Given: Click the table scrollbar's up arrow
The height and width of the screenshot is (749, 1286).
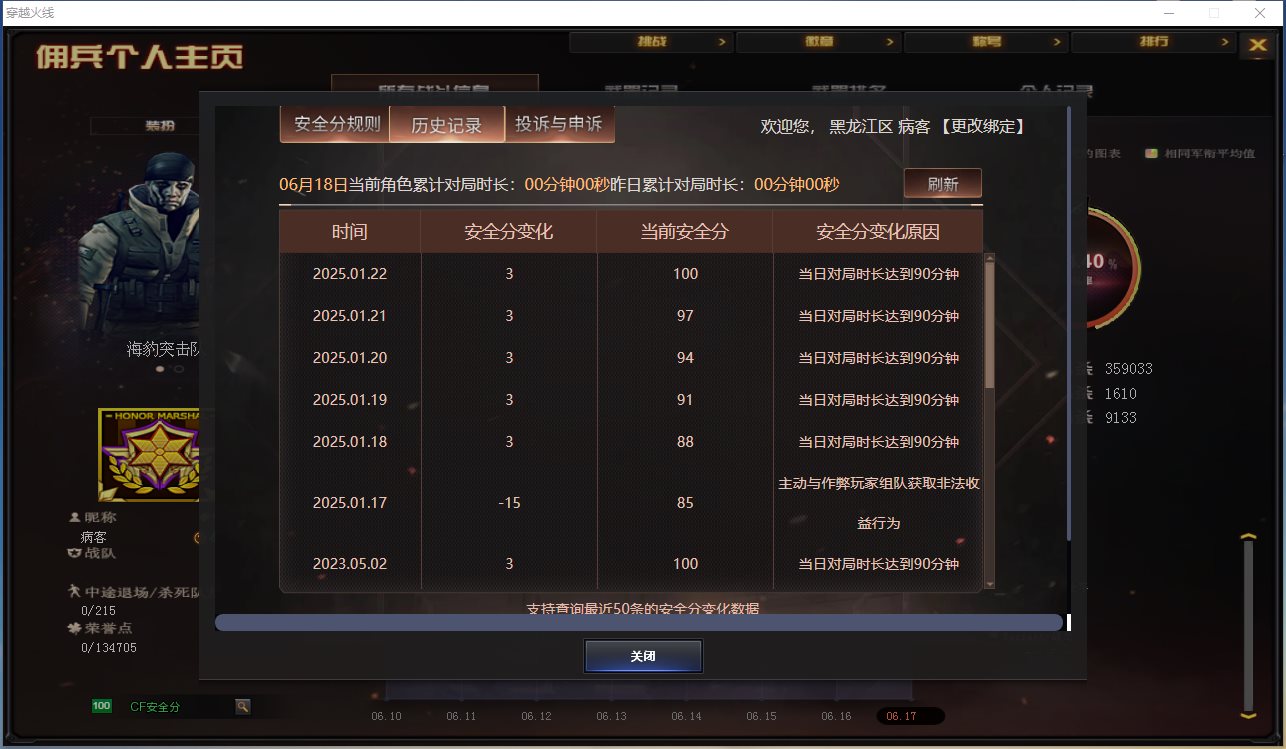Looking at the screenshot, I should coord(990,257).
